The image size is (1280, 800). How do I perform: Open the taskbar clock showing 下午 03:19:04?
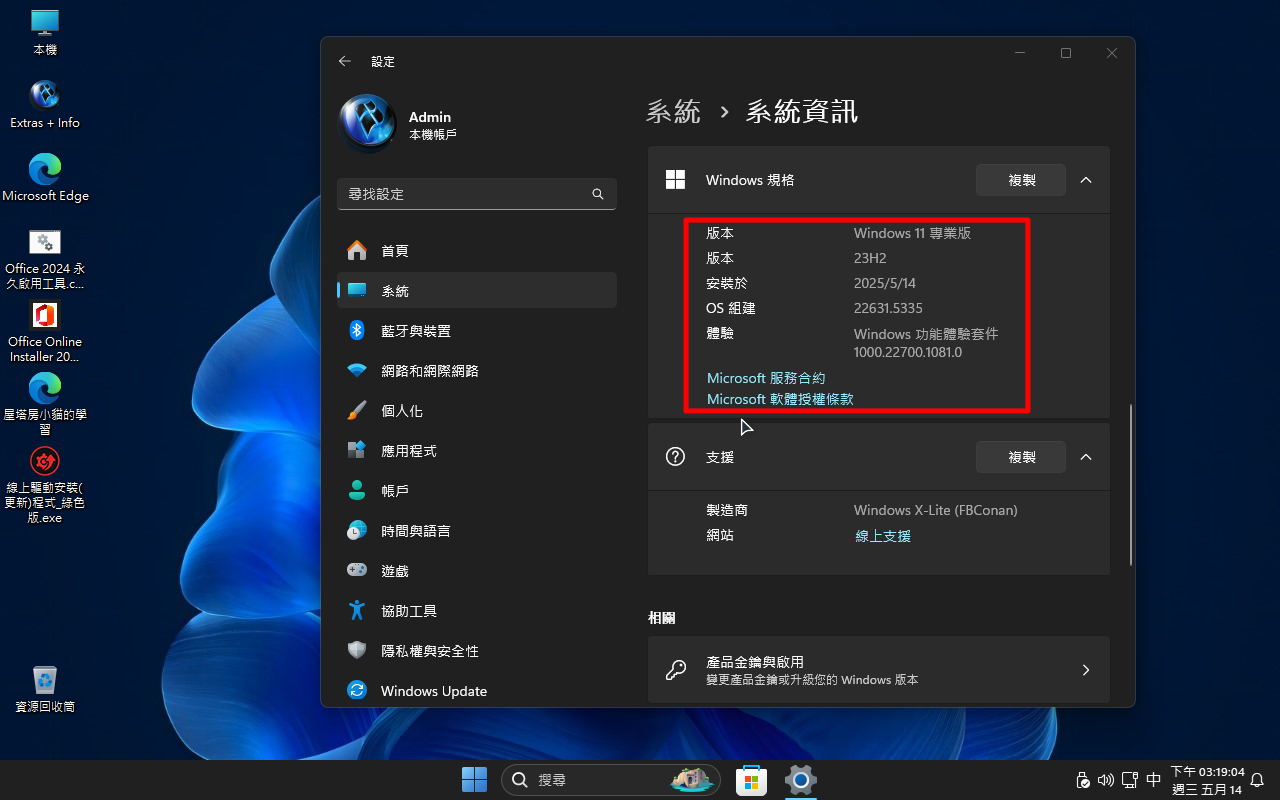[1207, 780]
